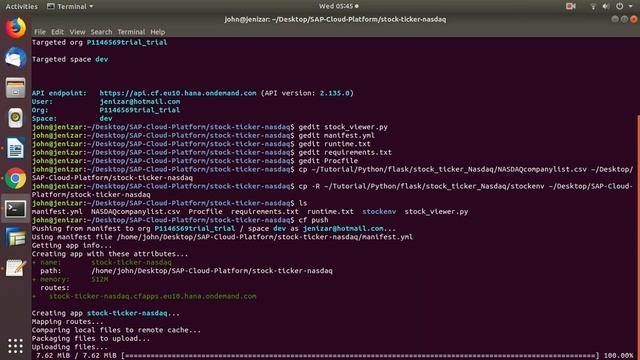The width and height of the screenshot is (640, 360).
Task: Click the screen recording indicator icon
Action: click(571, 6)
